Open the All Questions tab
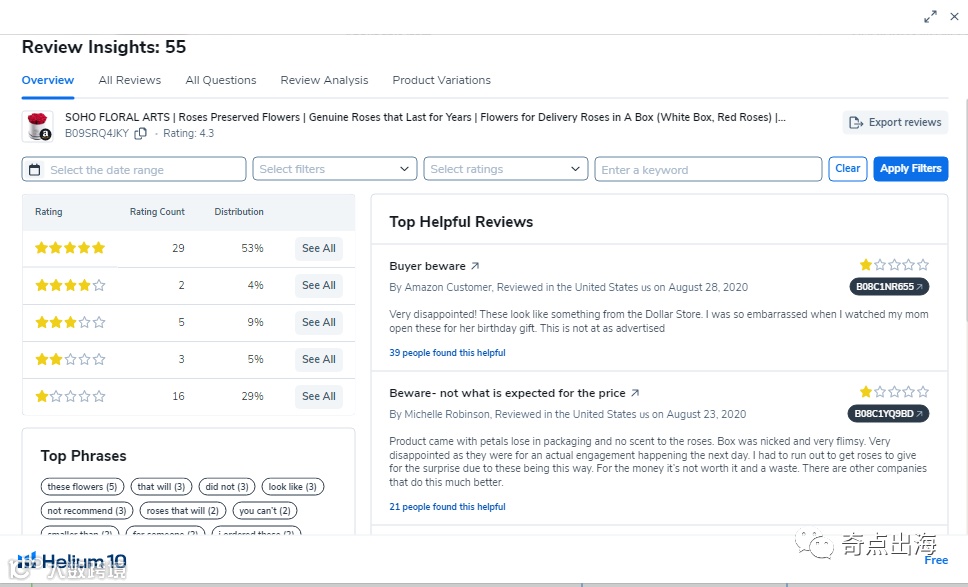The width and height of the screenshot is (968, 587). click(220, 80)
